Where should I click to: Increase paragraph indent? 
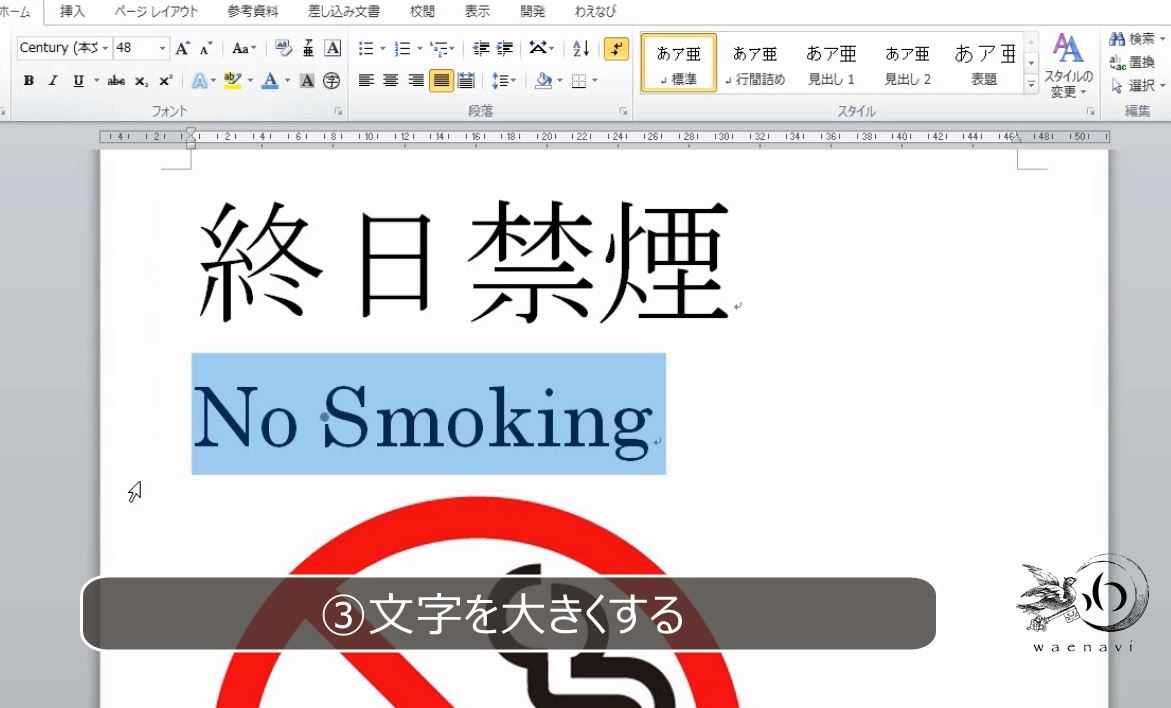(x=506, y=49)
